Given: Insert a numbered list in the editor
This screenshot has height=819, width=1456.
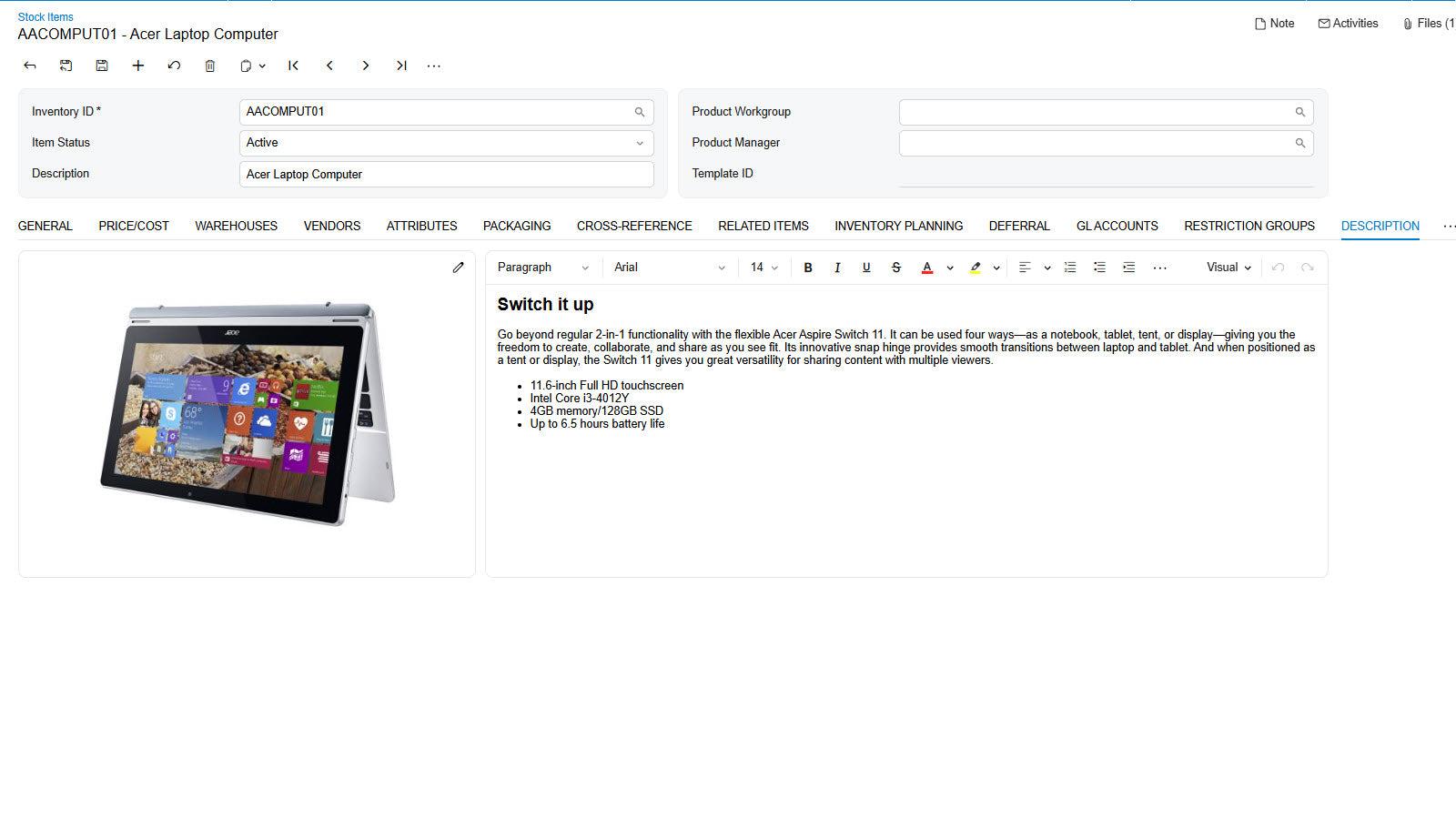Looking at the screenshot, I should tap(1070, 268).
